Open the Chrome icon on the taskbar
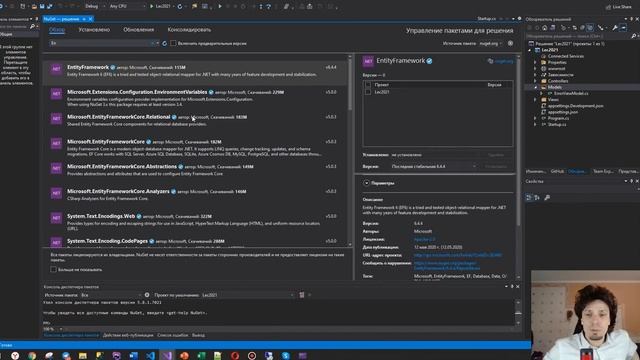This screenshot has height=360, width=640. 32,356
